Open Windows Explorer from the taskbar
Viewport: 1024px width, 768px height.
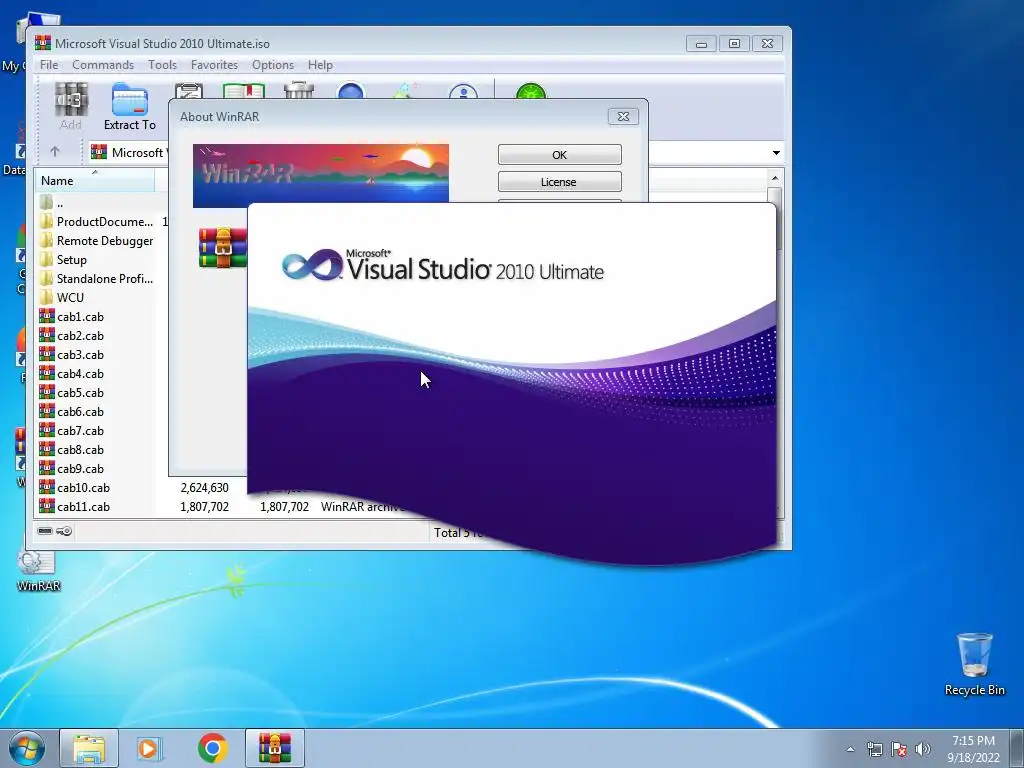[89, 748]
